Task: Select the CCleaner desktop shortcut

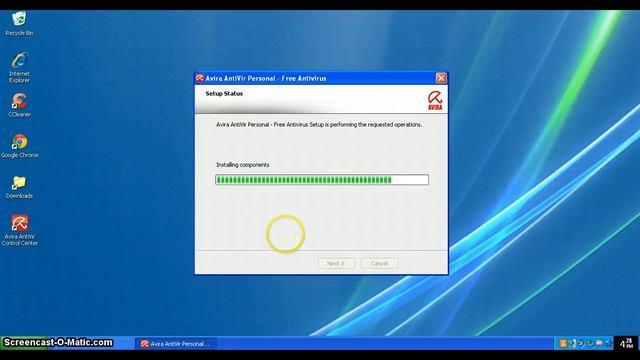Action: (19, 105)
